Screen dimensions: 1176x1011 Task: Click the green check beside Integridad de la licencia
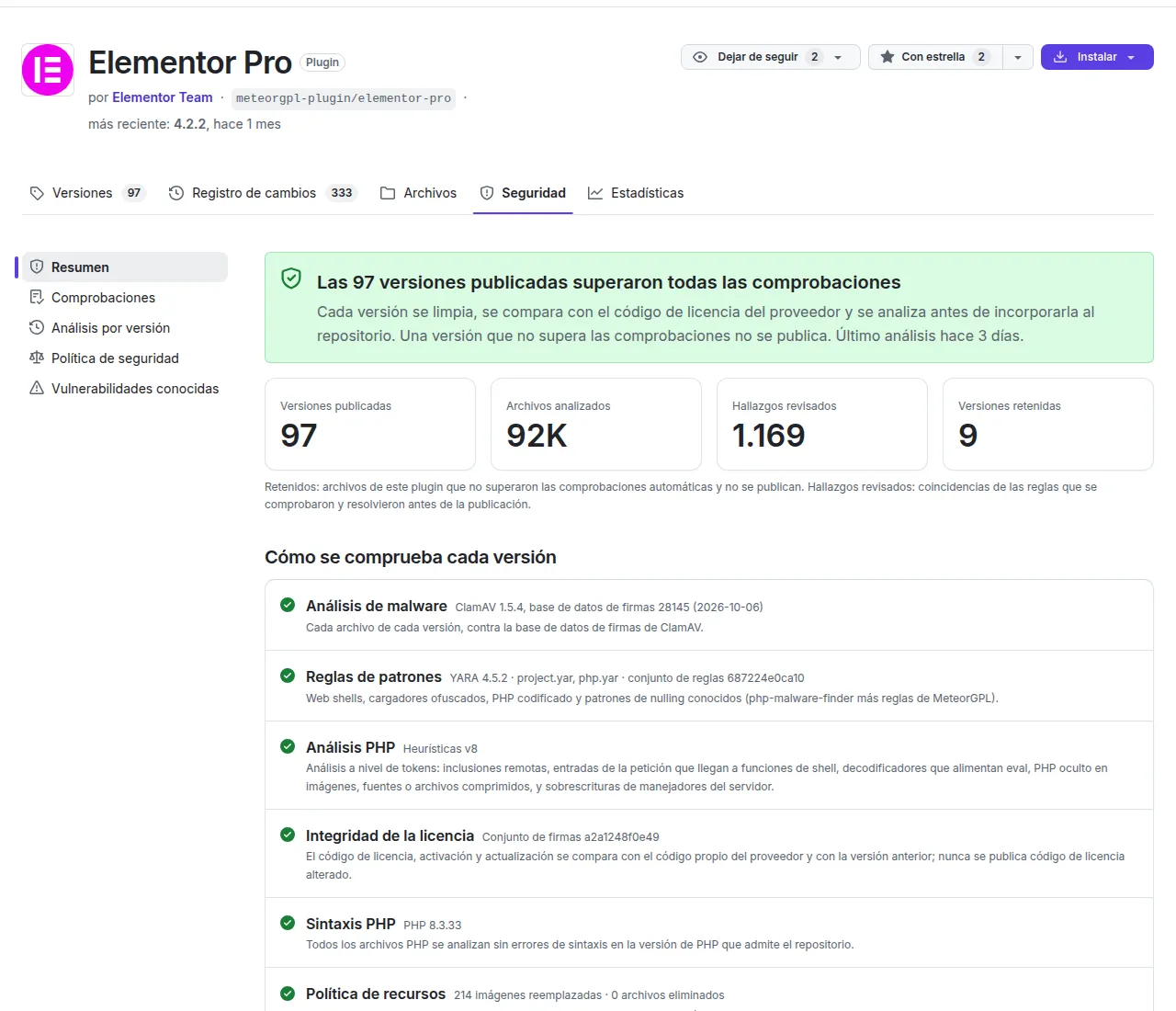tap(288, 835)
